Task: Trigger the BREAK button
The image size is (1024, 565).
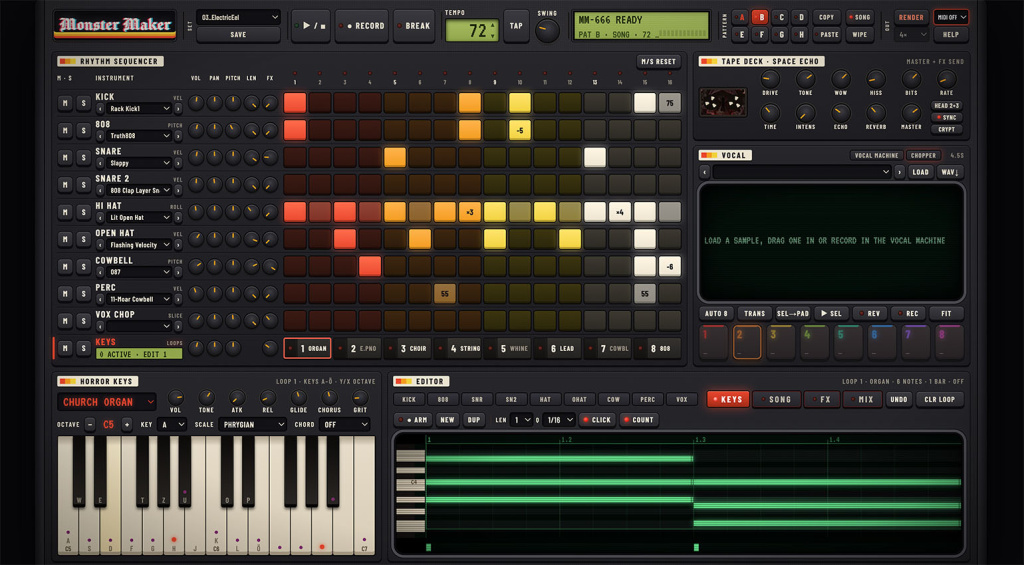Action: click(414, 26)
